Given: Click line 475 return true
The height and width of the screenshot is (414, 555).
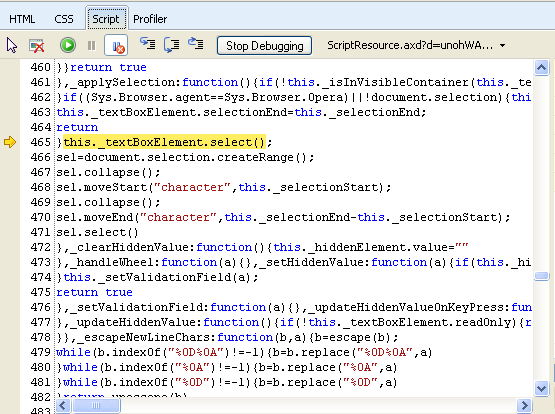Looking at the screenshot, I should pyautogui.click(x=94, y=292).
